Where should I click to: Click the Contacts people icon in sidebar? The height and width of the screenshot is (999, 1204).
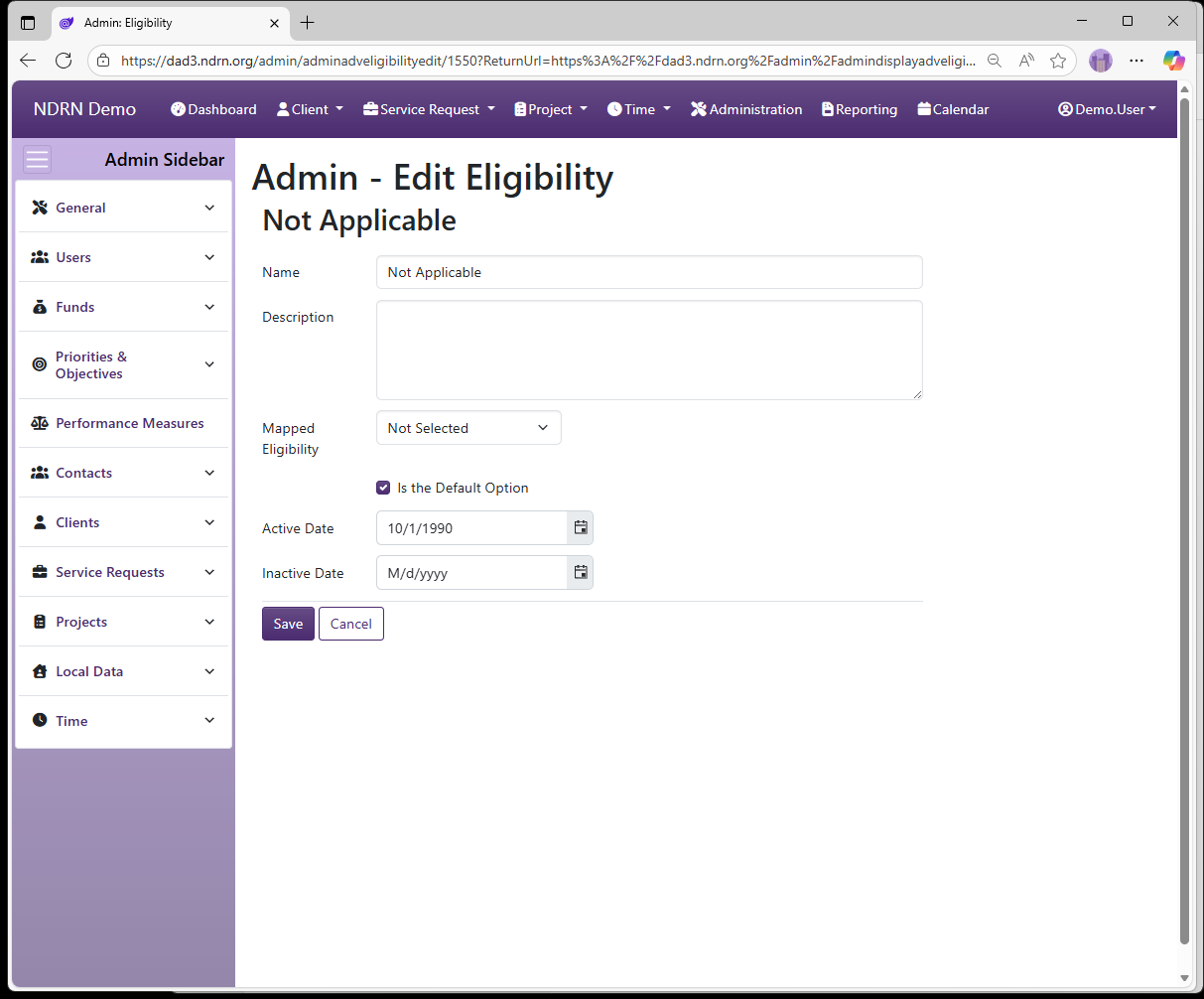click(x=40, y=473)
